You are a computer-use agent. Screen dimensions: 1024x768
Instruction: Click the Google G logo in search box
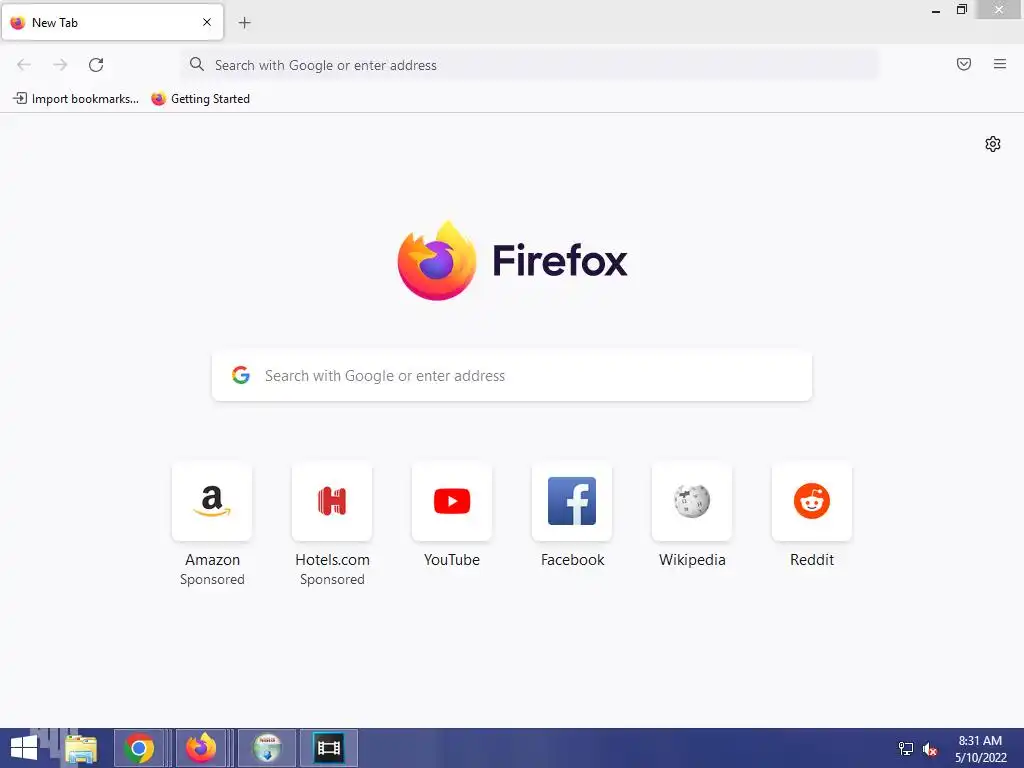(241, 375)
